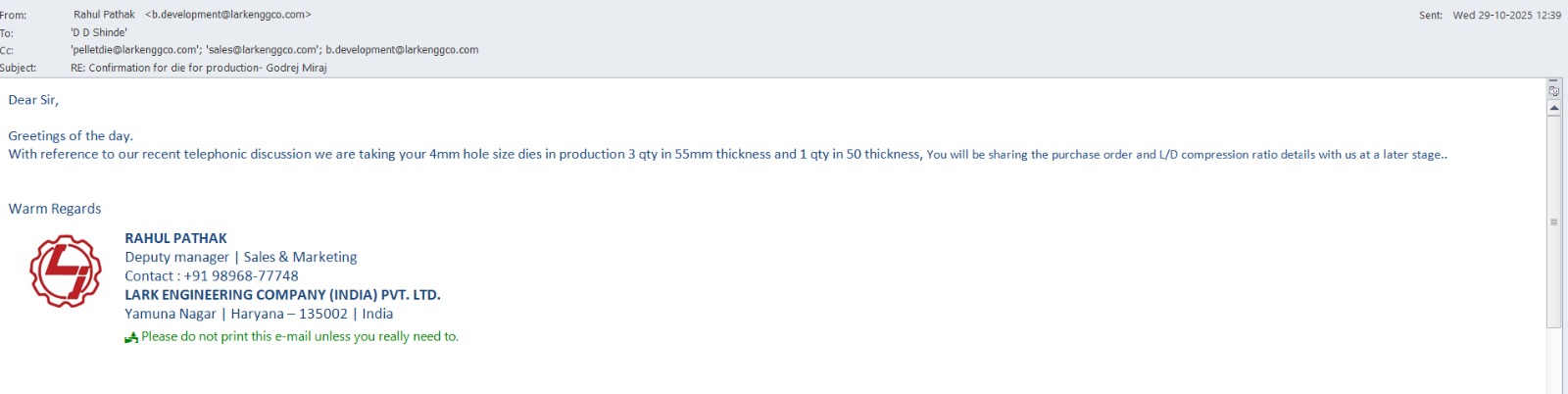This screenshot has width=1568, height=394.
Task: Click the sender address b.development@larkenggco.com in From
Action: point(228,15)
